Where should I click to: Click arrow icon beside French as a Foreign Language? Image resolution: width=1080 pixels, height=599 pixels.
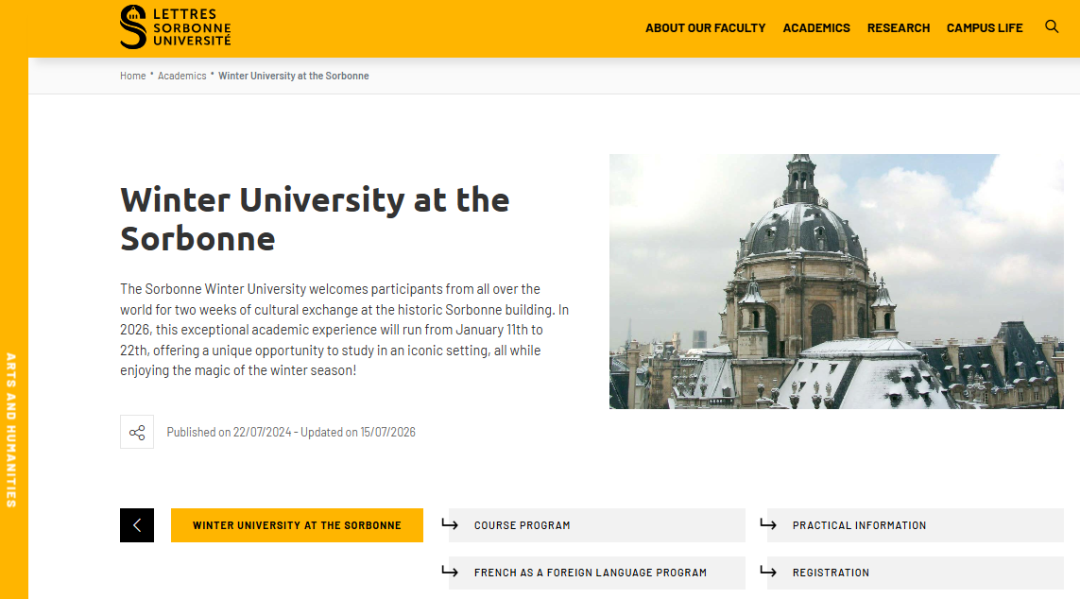coord(450,572)
